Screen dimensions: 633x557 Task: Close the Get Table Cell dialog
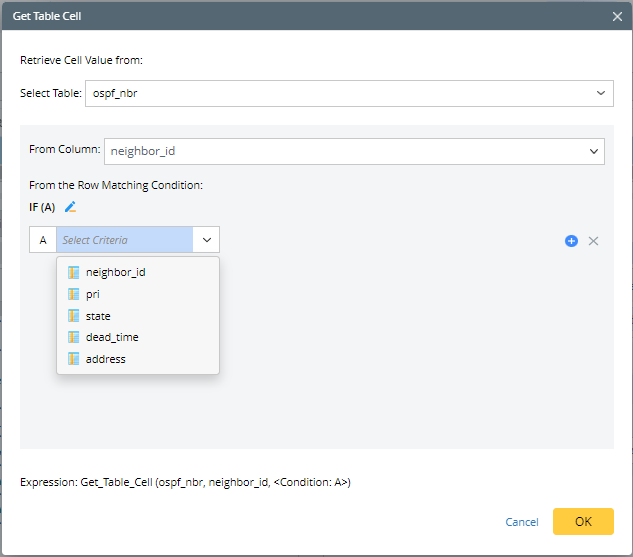coord(616,16)
